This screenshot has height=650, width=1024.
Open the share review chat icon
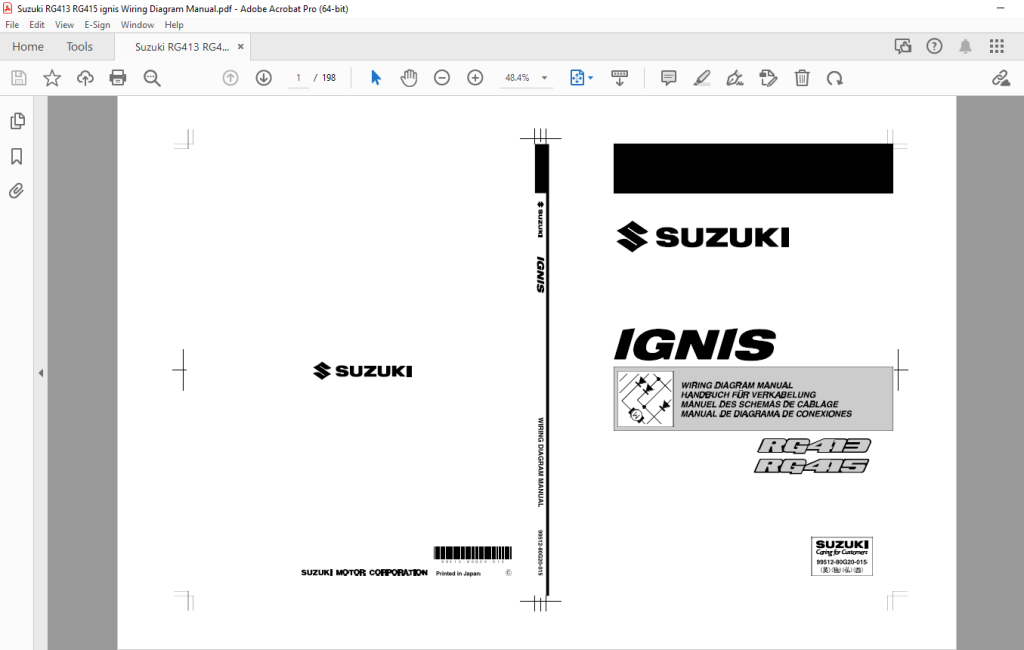coord(903,46)
